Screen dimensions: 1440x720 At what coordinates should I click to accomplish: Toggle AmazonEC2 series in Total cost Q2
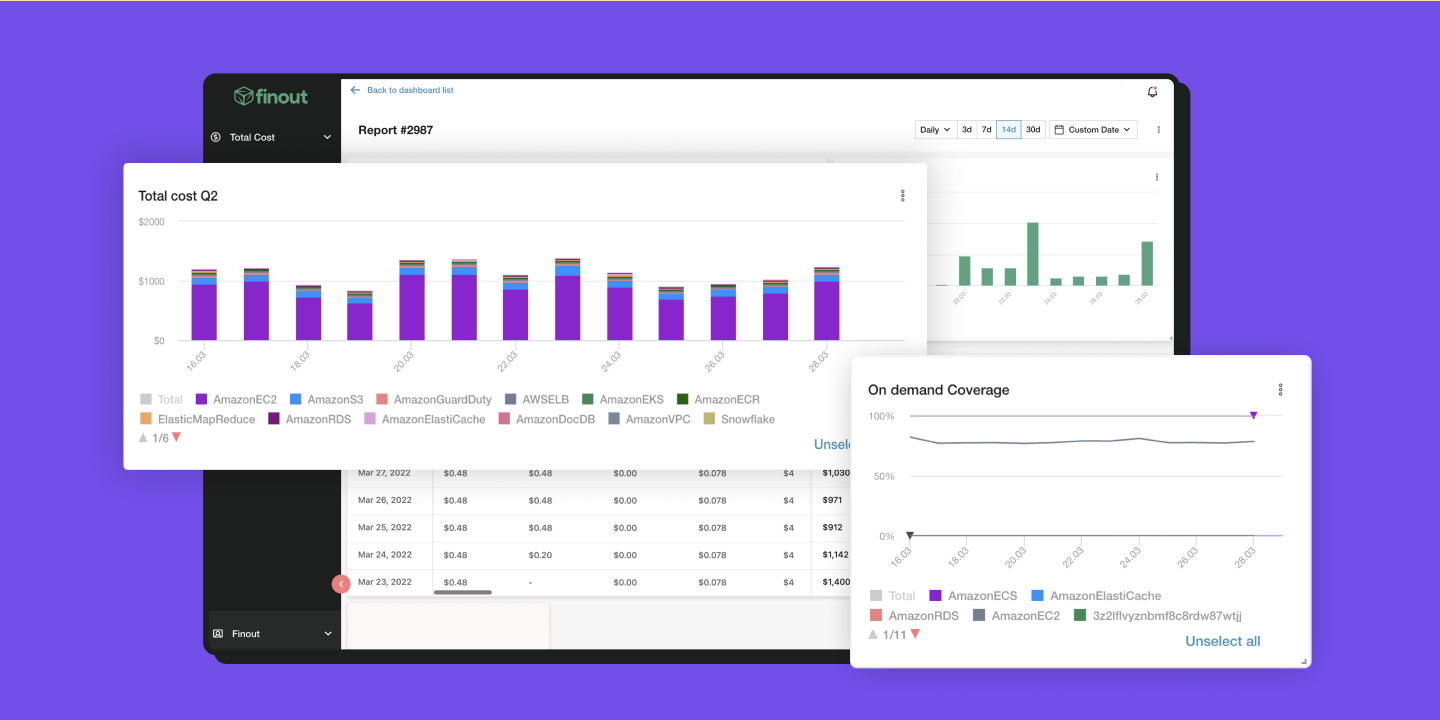236,399
